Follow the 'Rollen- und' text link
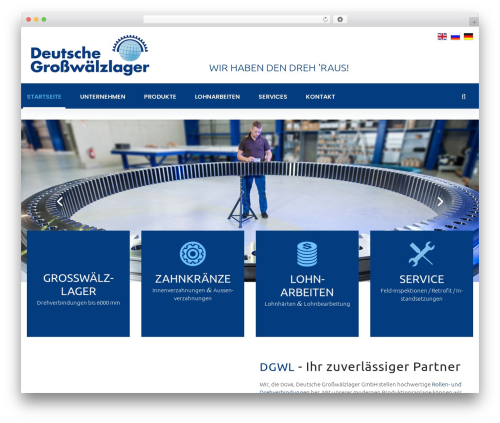The height and width of the screenshot is (423, 500). coord(446,384)
